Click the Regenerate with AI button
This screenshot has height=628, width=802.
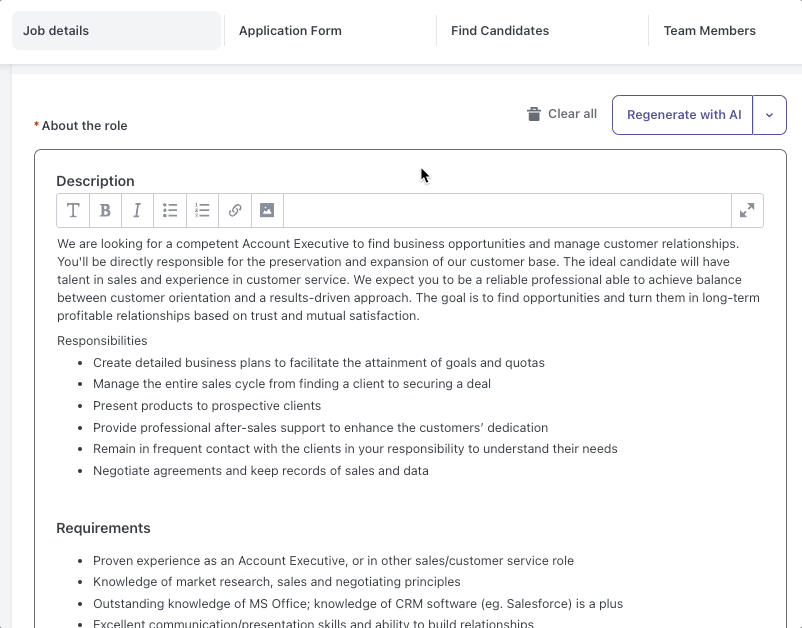click(x=683, y=115)
